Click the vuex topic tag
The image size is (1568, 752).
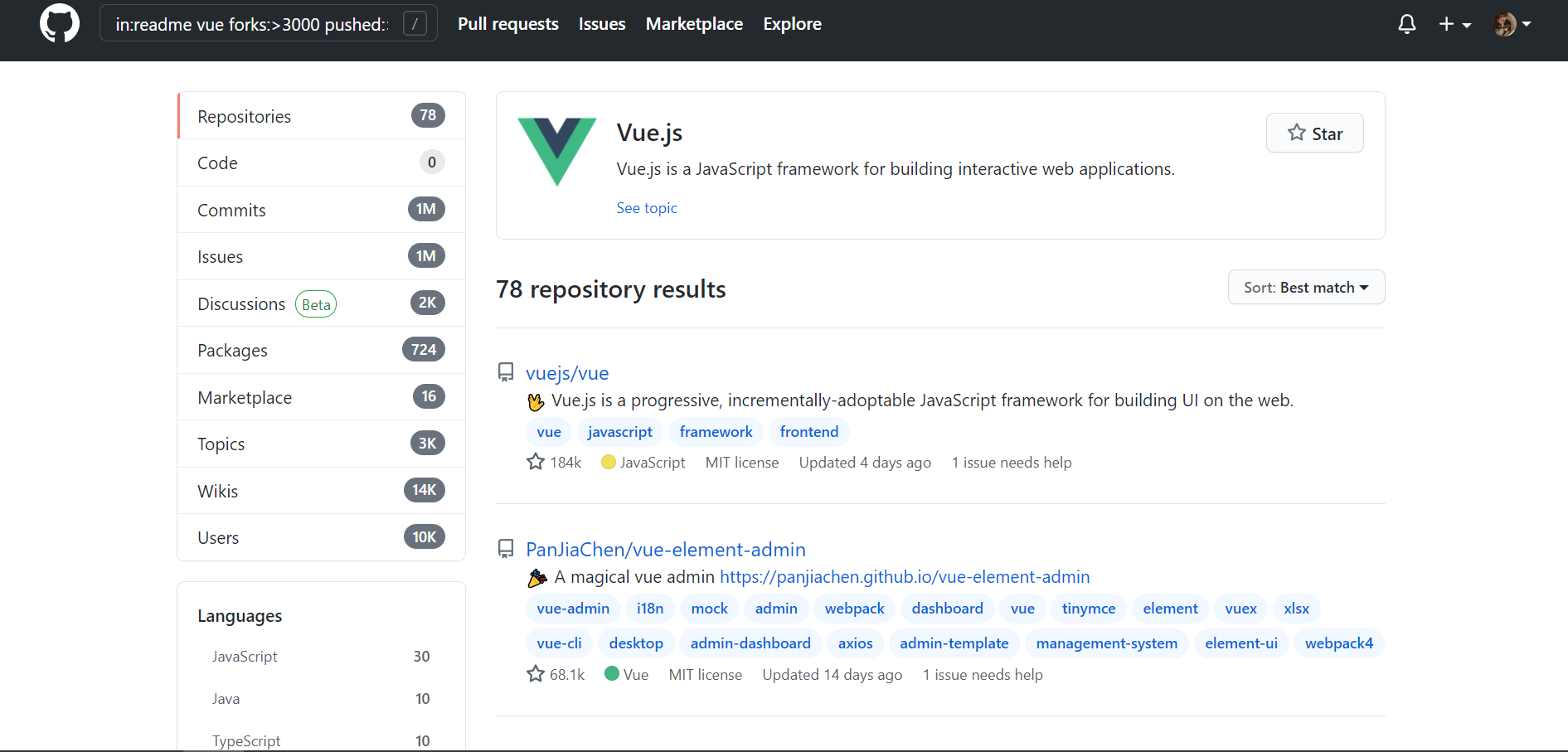coord(1240,609)
